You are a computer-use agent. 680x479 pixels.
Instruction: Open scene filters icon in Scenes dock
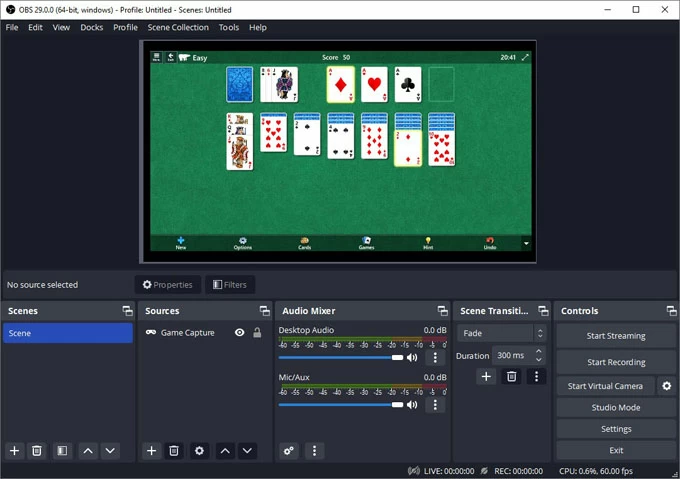(x=62, y=451)
